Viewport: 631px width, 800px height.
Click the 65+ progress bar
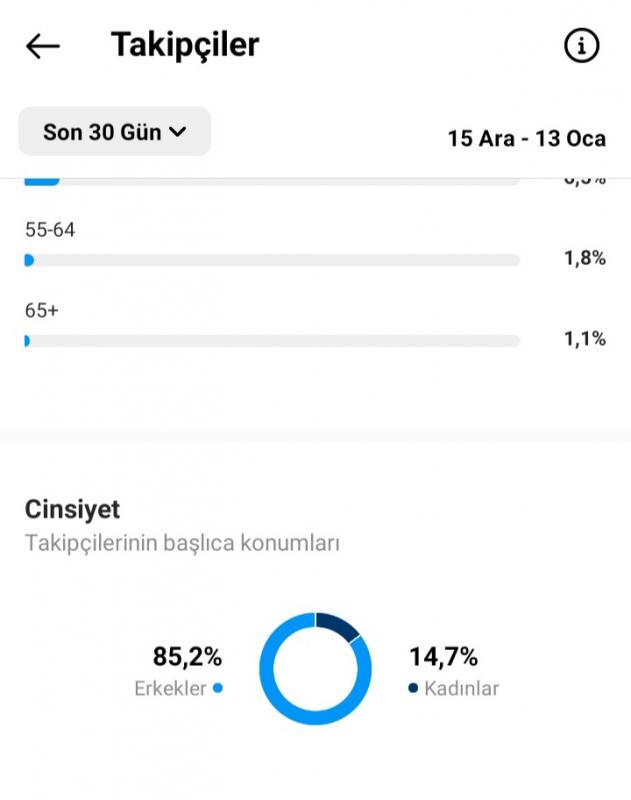point(272,341)
